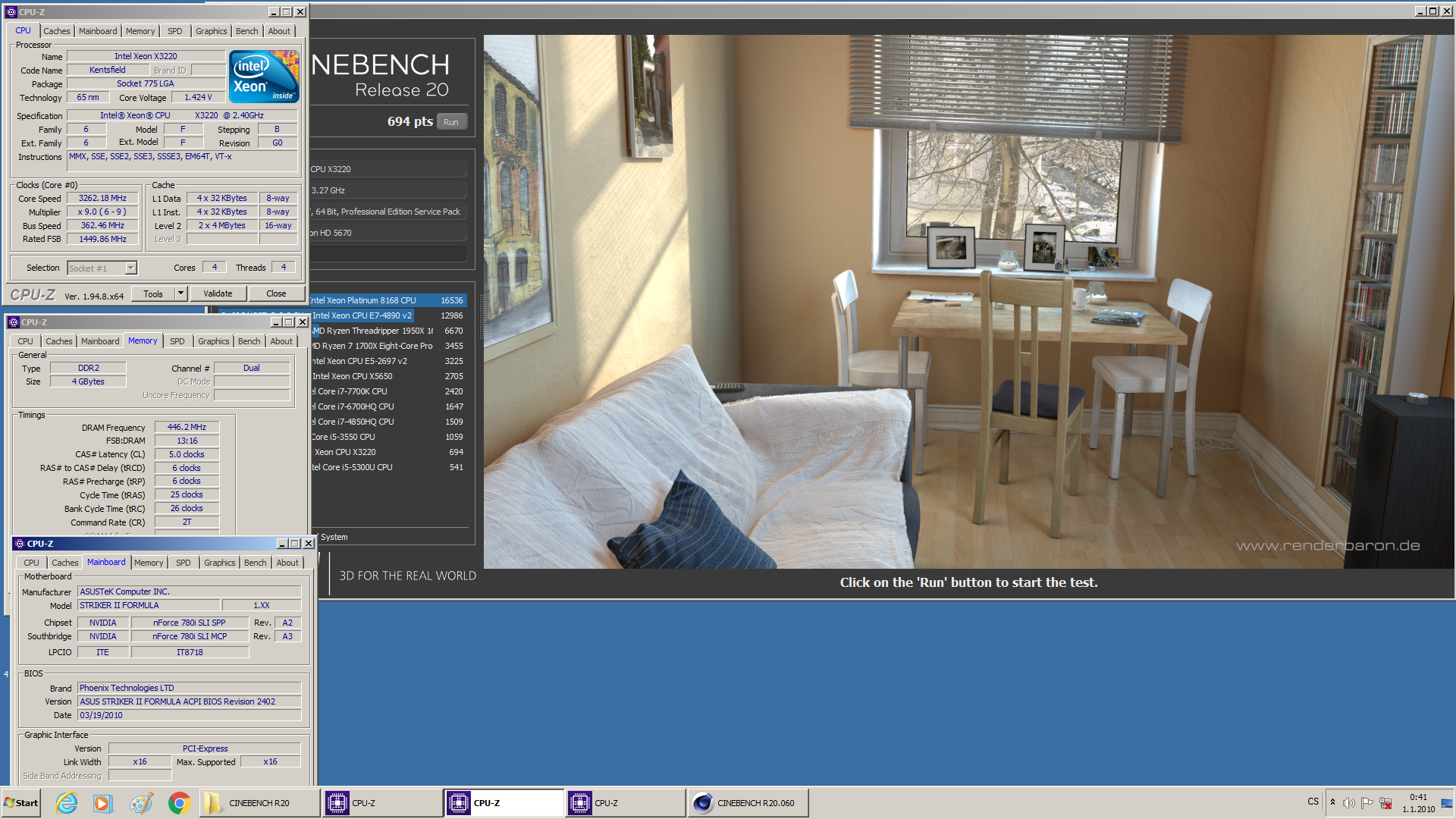Image resolution: width=1456 pixels, height=819 pixels.
Task: Click the Mainboard CPU-Z window title icon
Action: click(x=19, y=544)
